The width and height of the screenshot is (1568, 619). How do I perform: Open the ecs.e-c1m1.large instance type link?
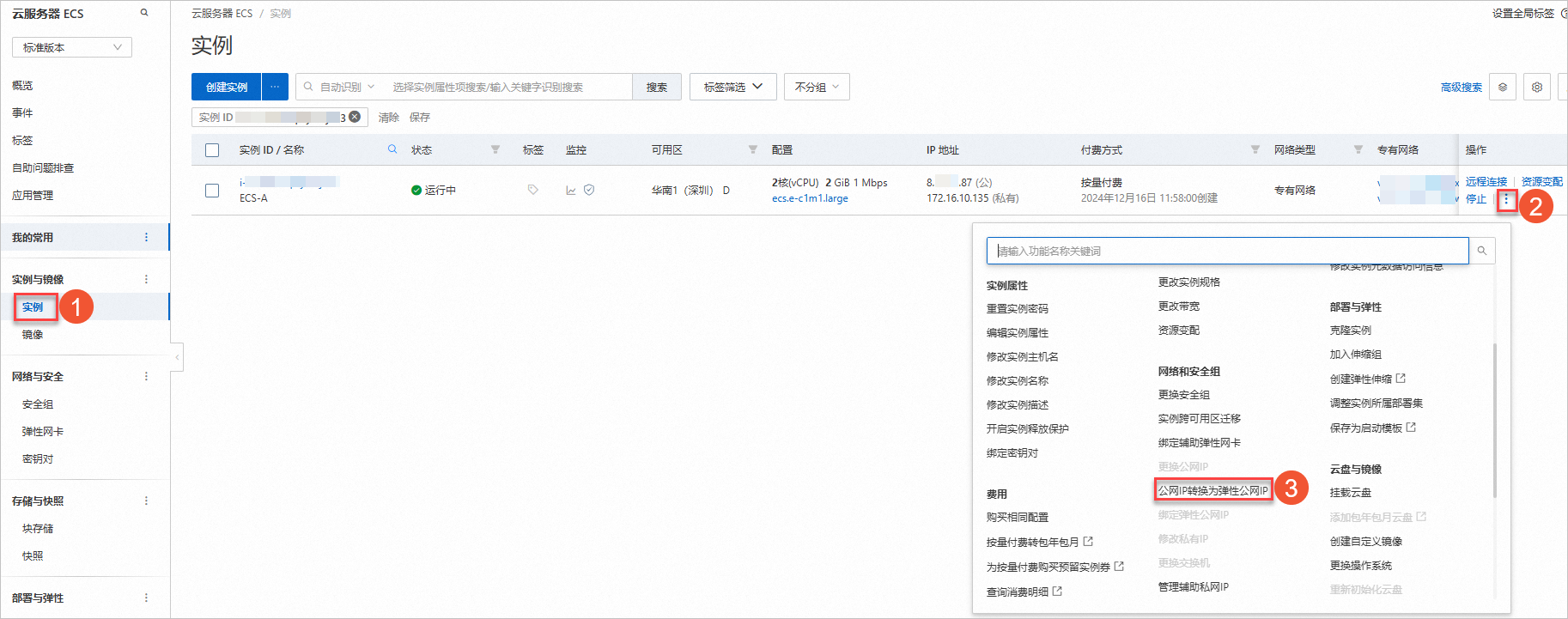(810, 197)
